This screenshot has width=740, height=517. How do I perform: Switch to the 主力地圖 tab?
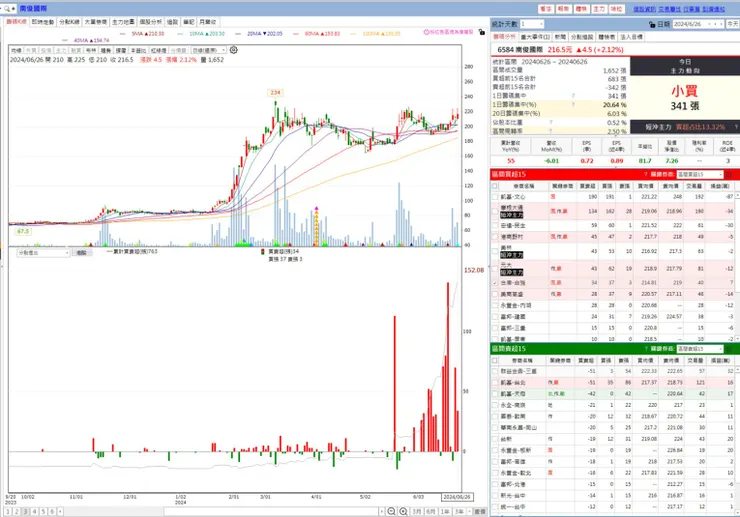coord(123,22)
